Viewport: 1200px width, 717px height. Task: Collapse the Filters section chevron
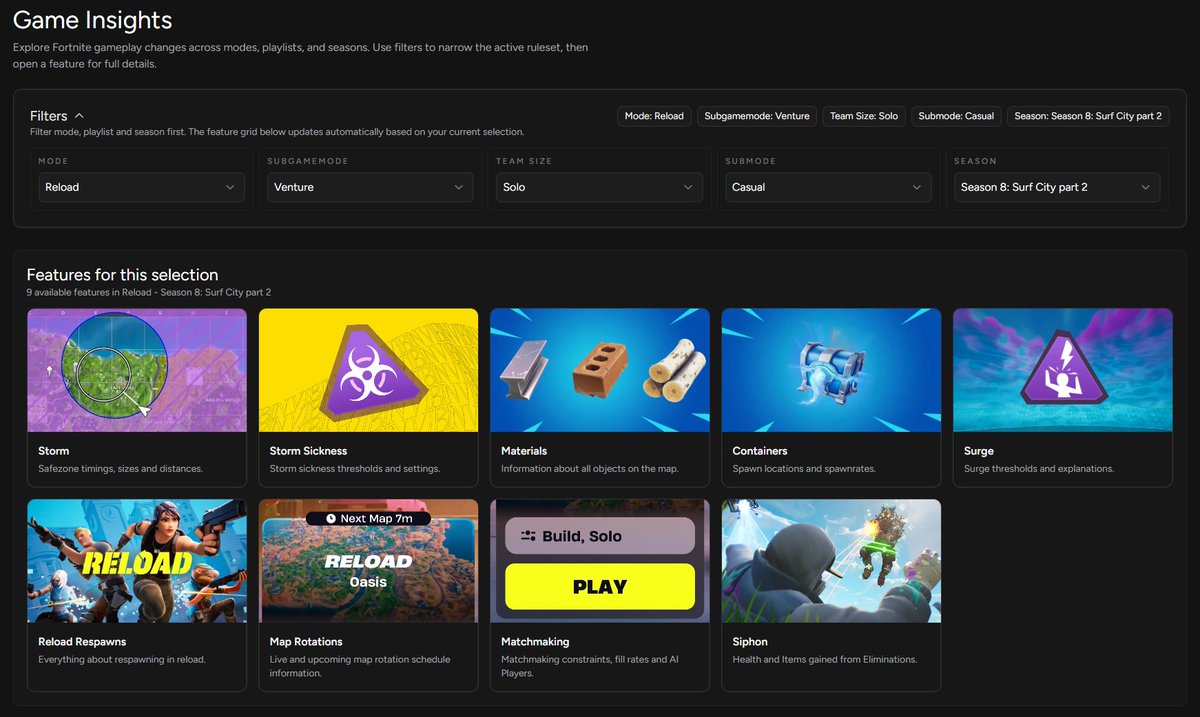(79, 116)
